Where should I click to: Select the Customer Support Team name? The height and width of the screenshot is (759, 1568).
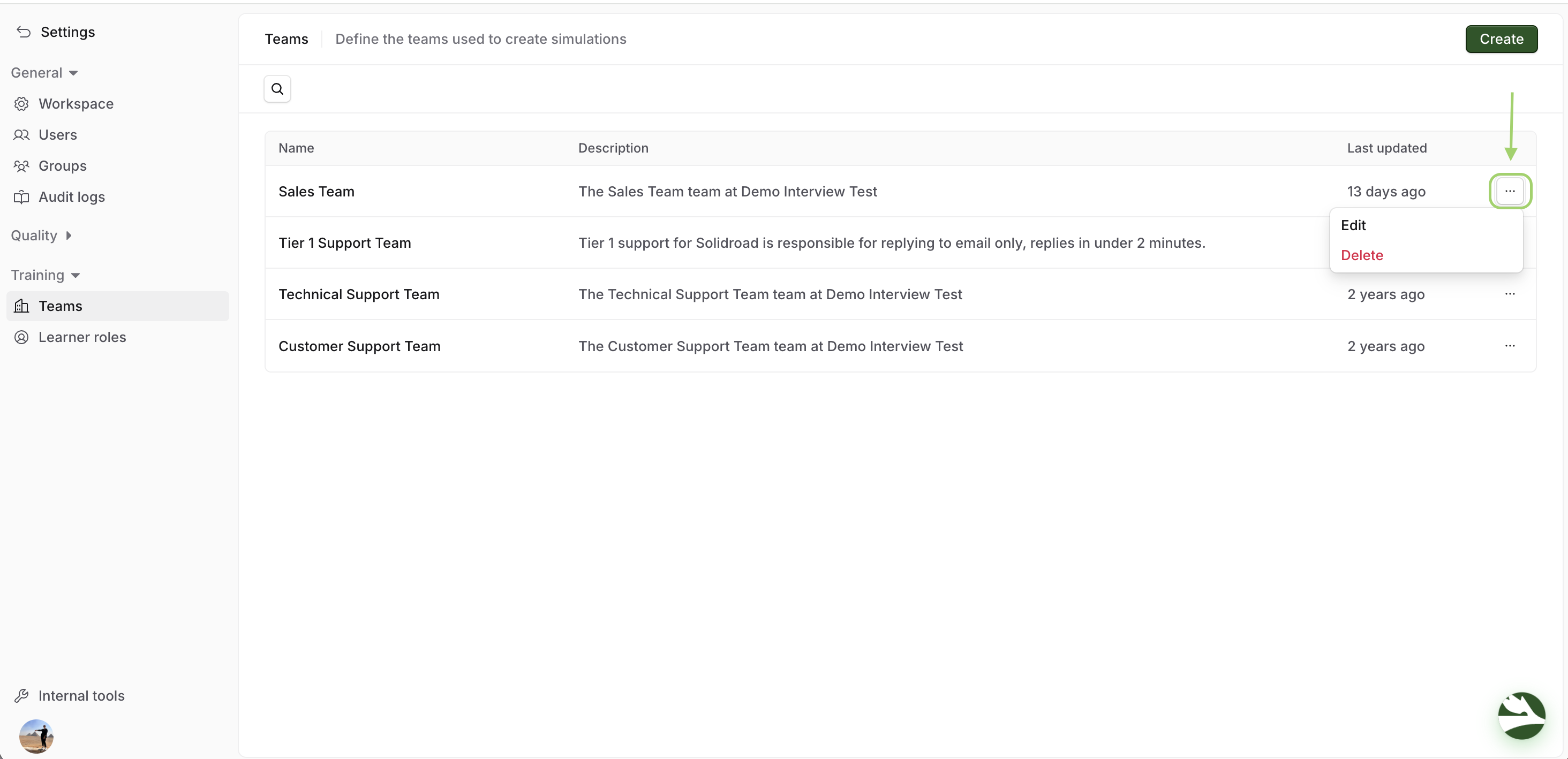(x=359, y=345)
